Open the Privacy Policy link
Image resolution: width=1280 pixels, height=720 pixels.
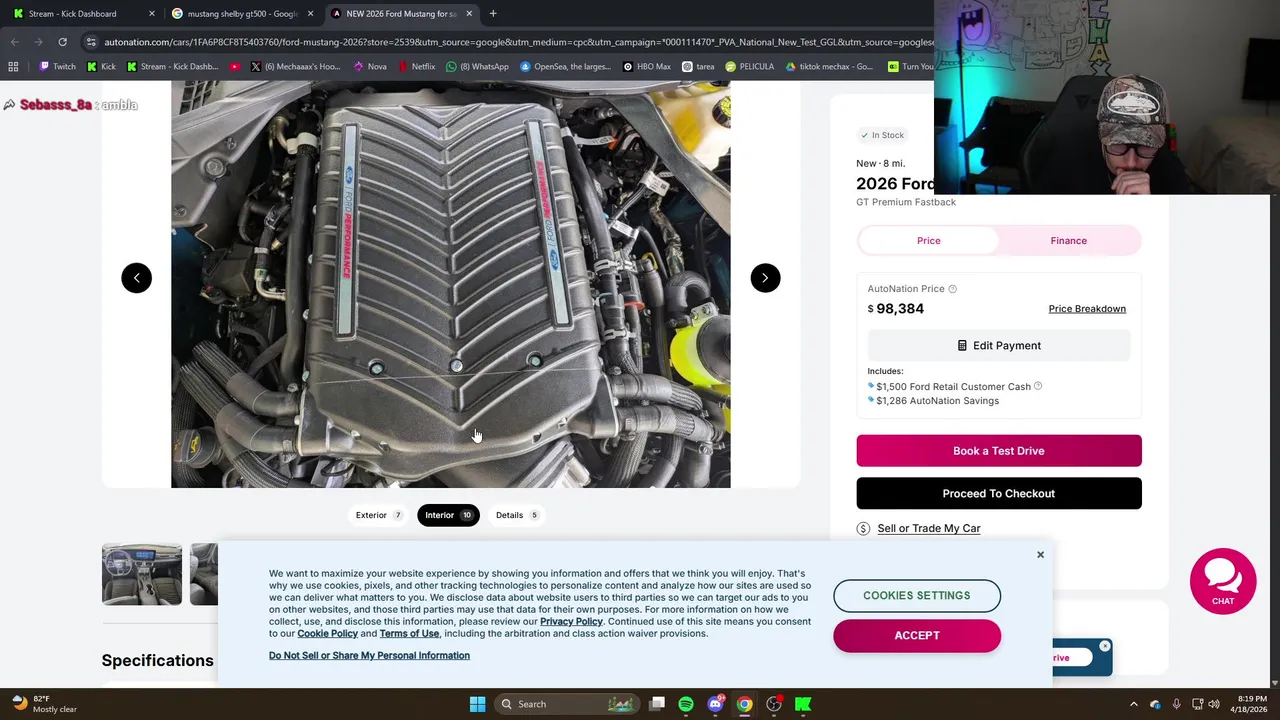coord(571,622)
